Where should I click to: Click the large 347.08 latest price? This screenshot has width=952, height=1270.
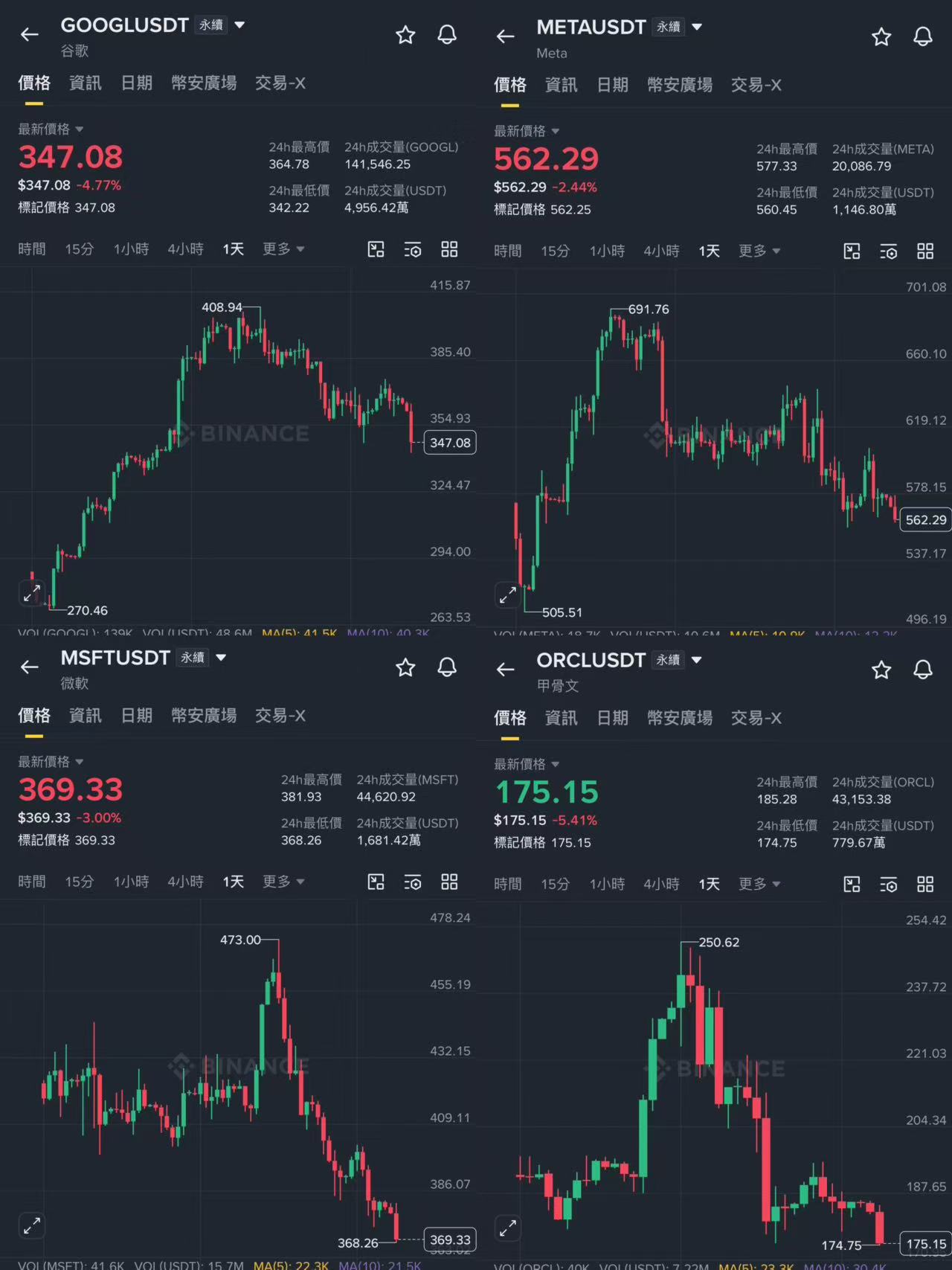pos(71,157)
